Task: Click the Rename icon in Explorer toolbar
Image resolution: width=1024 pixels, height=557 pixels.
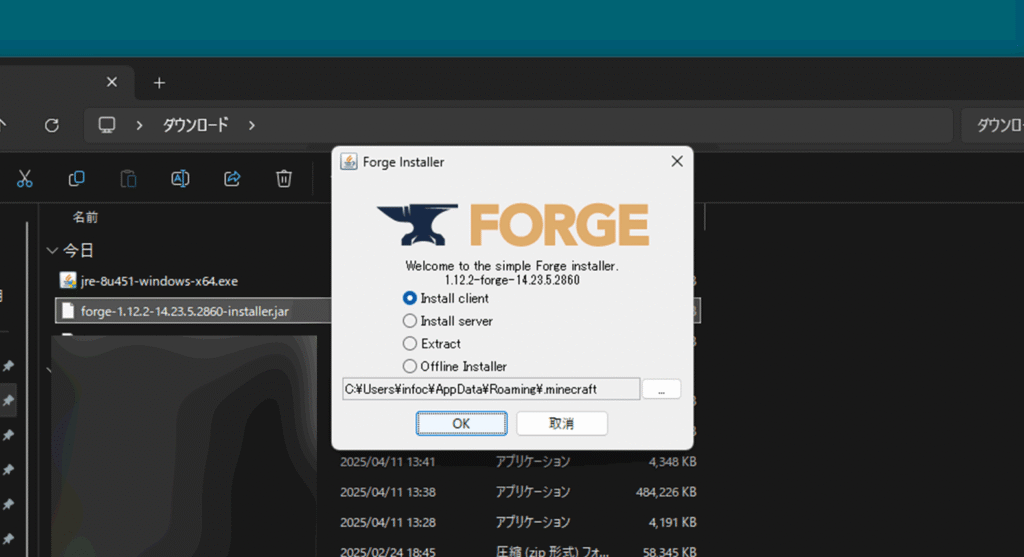Action: 180,178
